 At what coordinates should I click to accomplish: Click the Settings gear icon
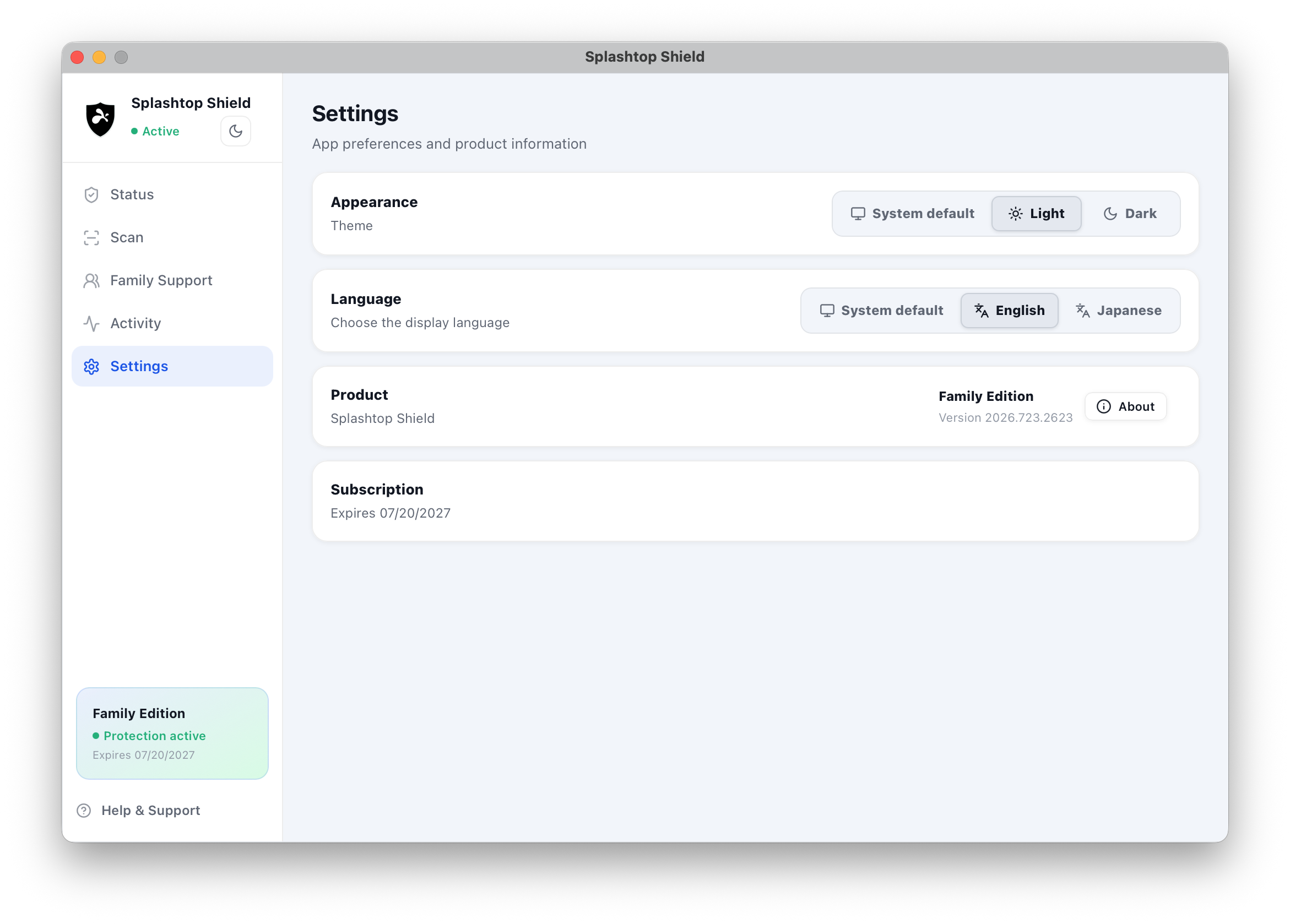tap(91, 366)
